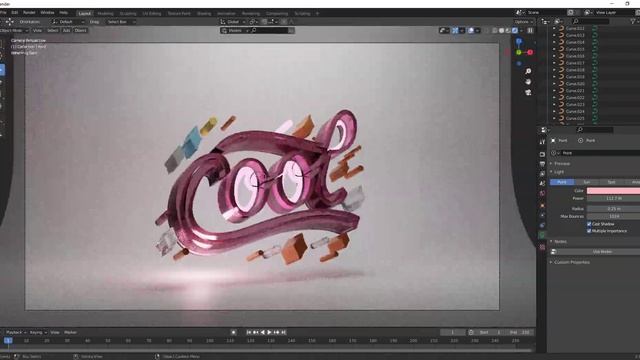
Task: Switch to the Scripting workspace tab
Action: pyautogui.click(x=302, y=13)
